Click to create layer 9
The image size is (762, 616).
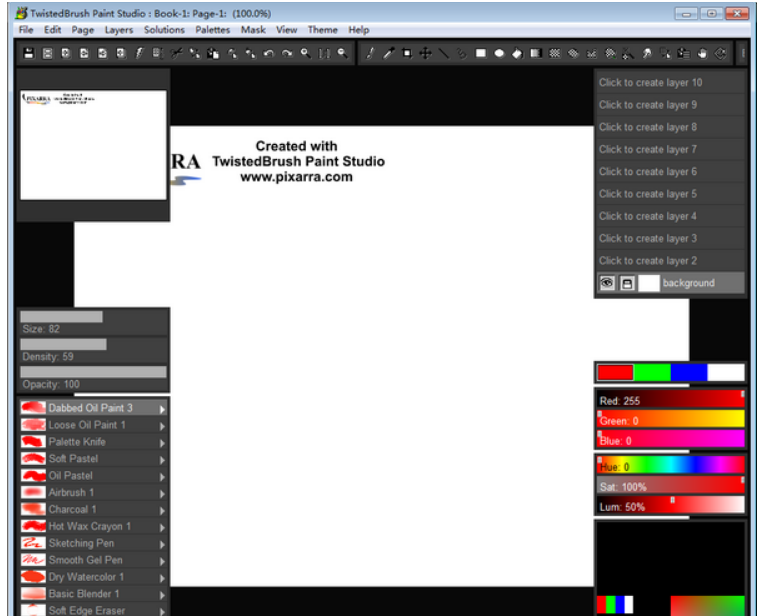pos(670,105)
